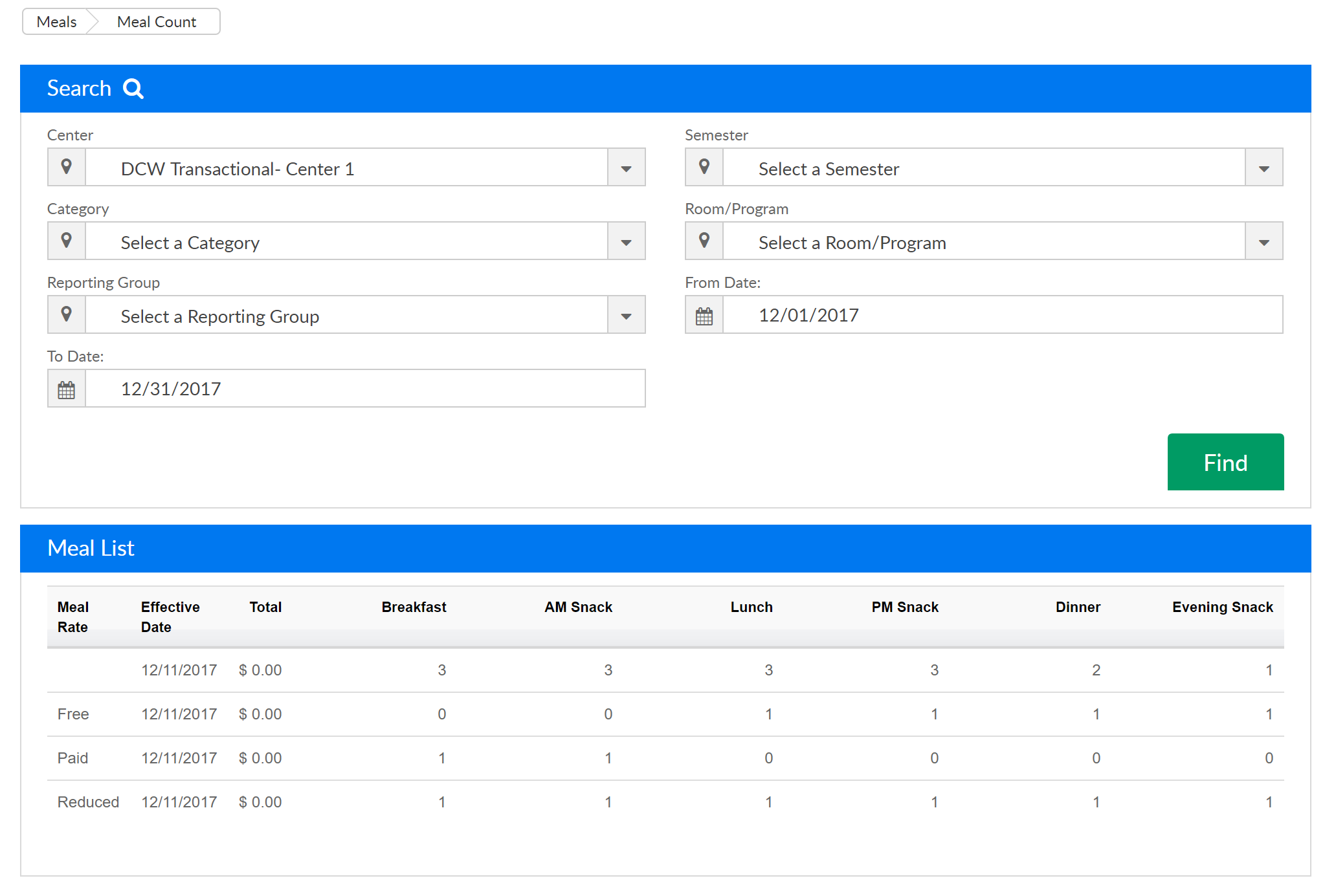Go to the Meals breadcrumb

[56, 22]
